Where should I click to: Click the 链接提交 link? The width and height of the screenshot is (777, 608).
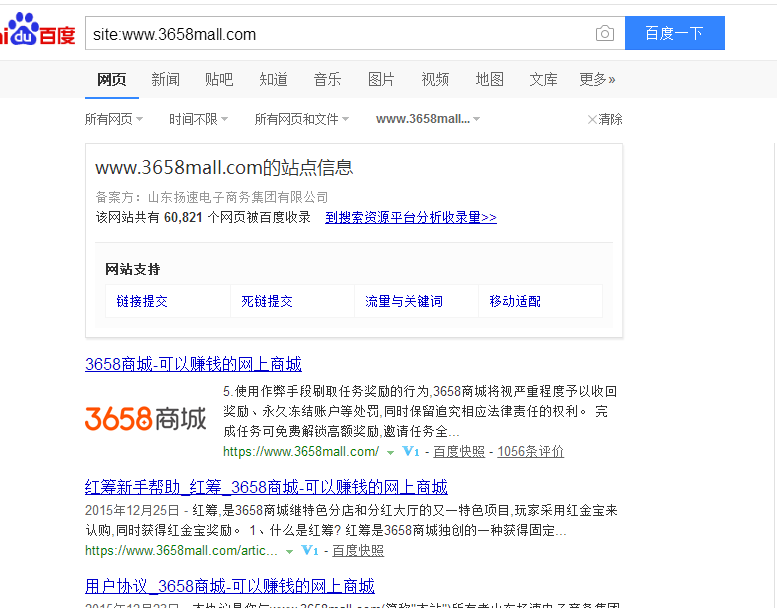point(142,301)
